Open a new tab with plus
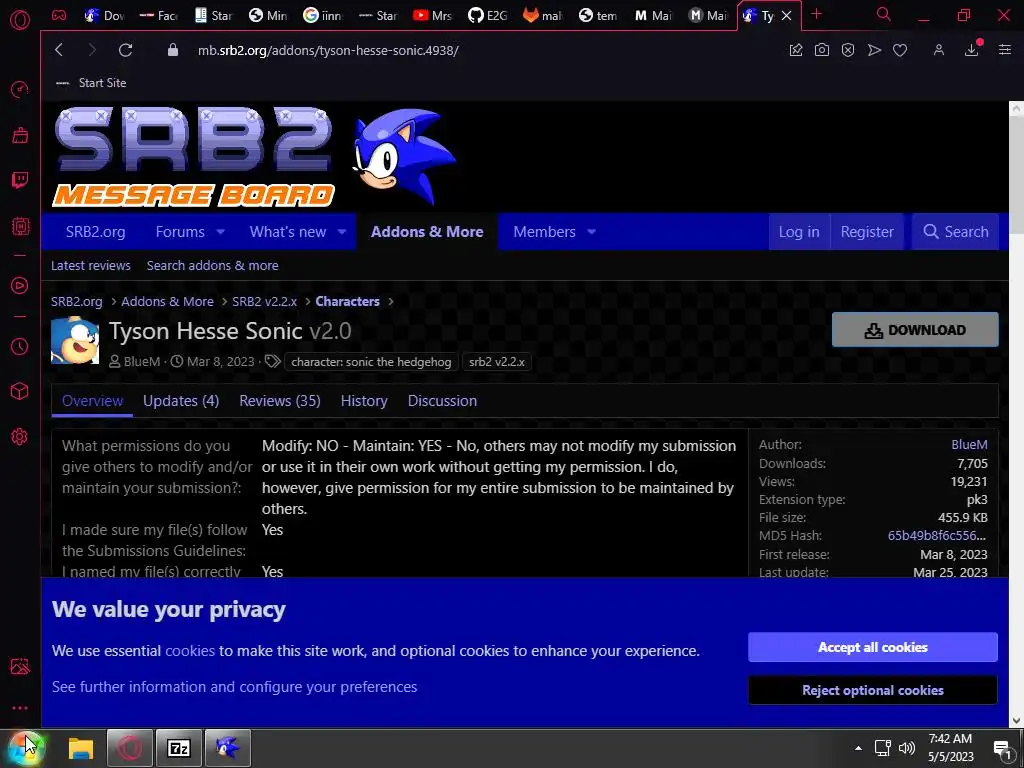Screen dimensions: 1024x768 [x=816, y=14]
